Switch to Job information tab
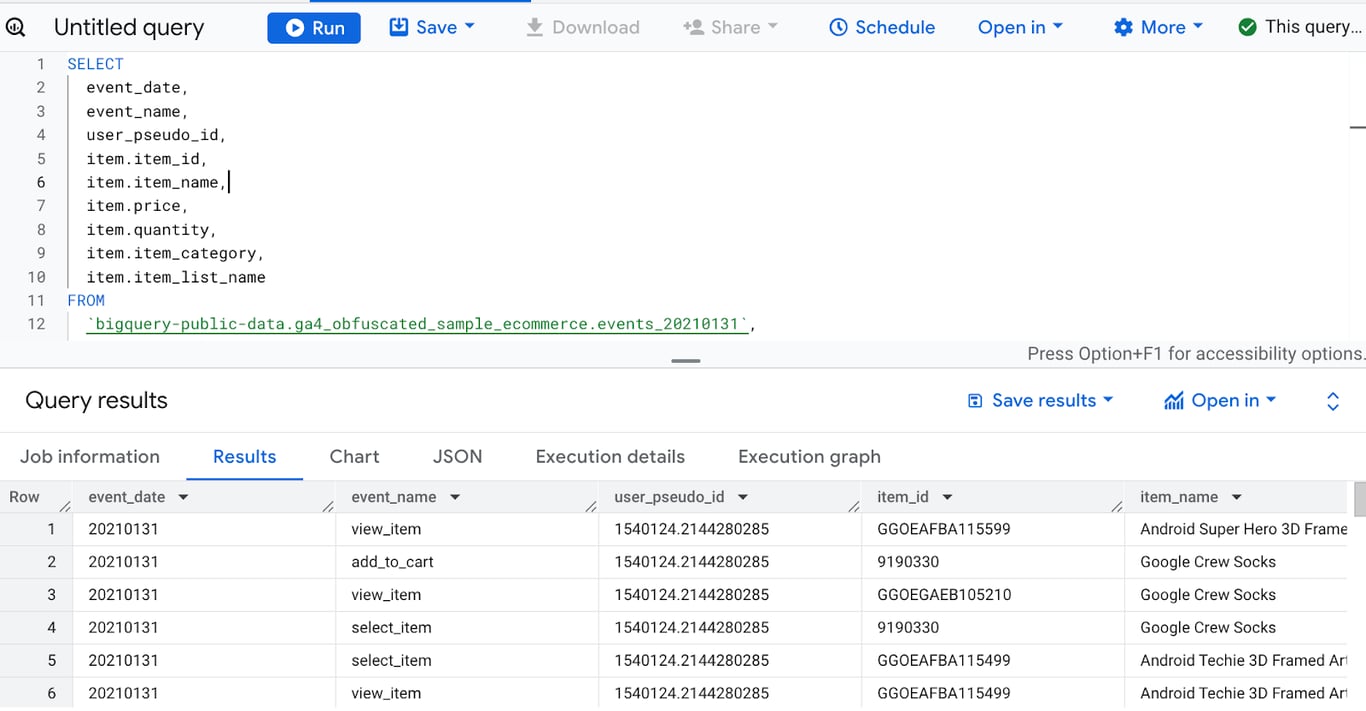This screenshot has width=1366, height=711. tap(90, 456)
